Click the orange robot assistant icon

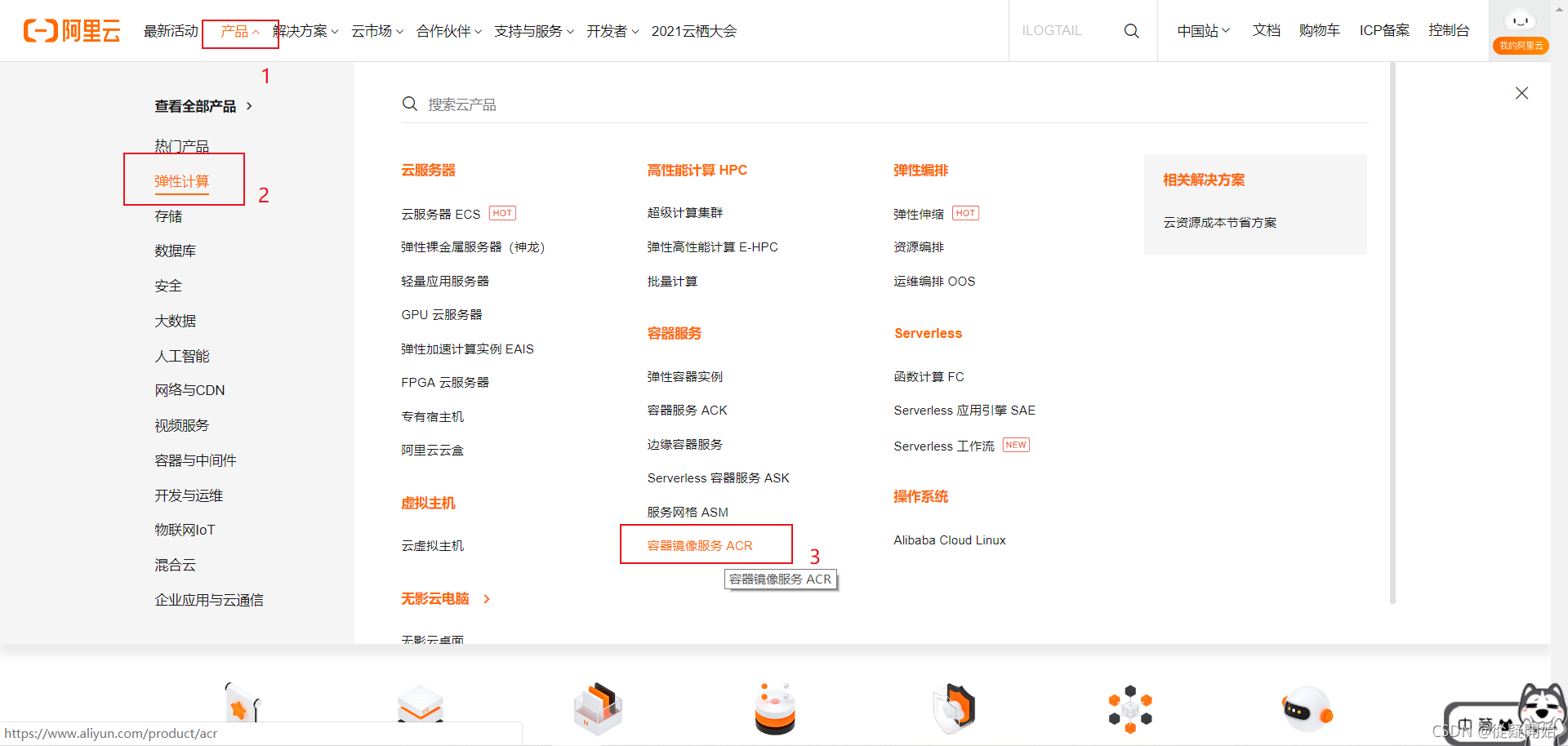[1307, 708]
